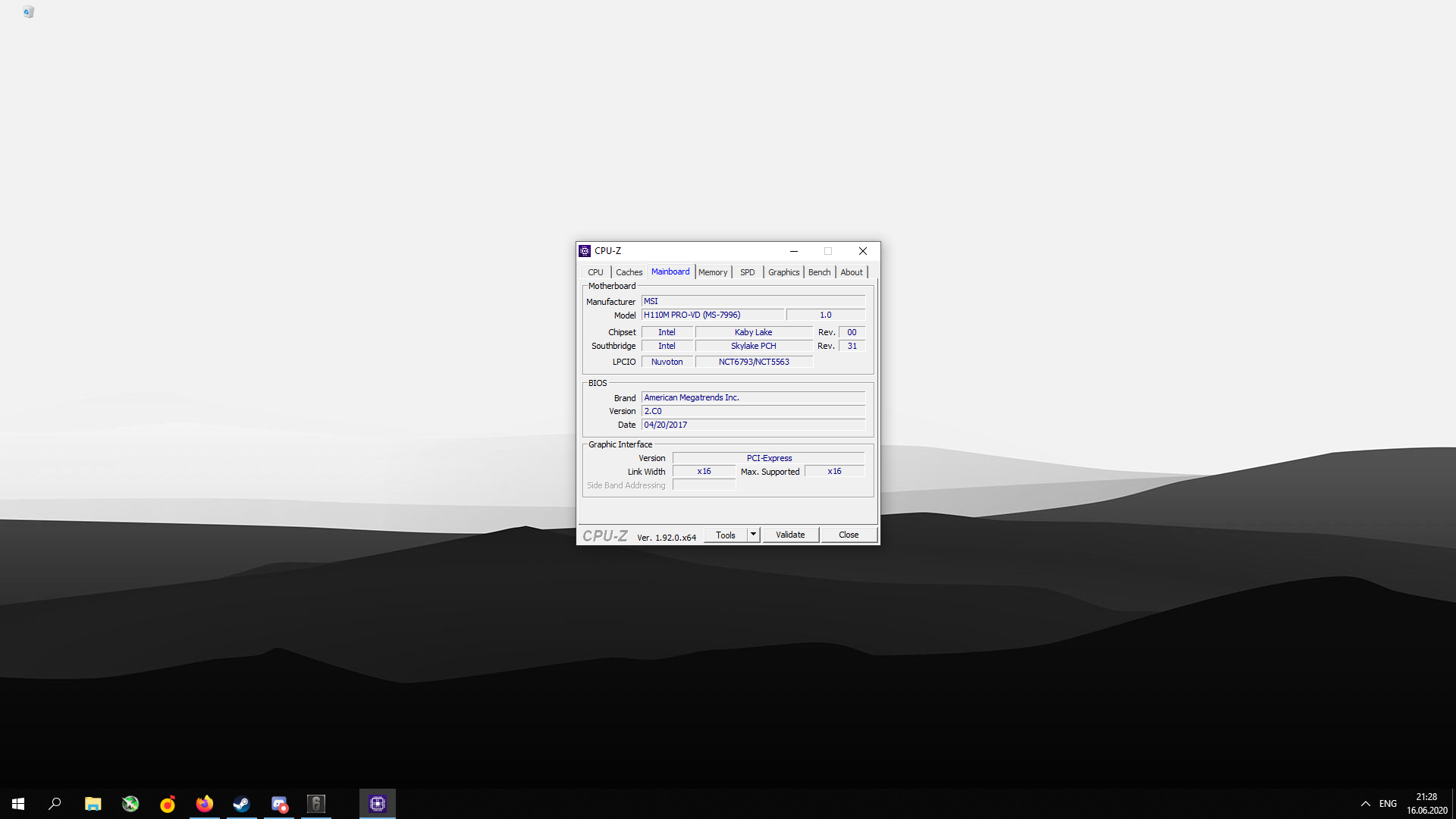Switch to the Memory tab
Viewport: 1456px width, 819px height.
pos(712,272)
